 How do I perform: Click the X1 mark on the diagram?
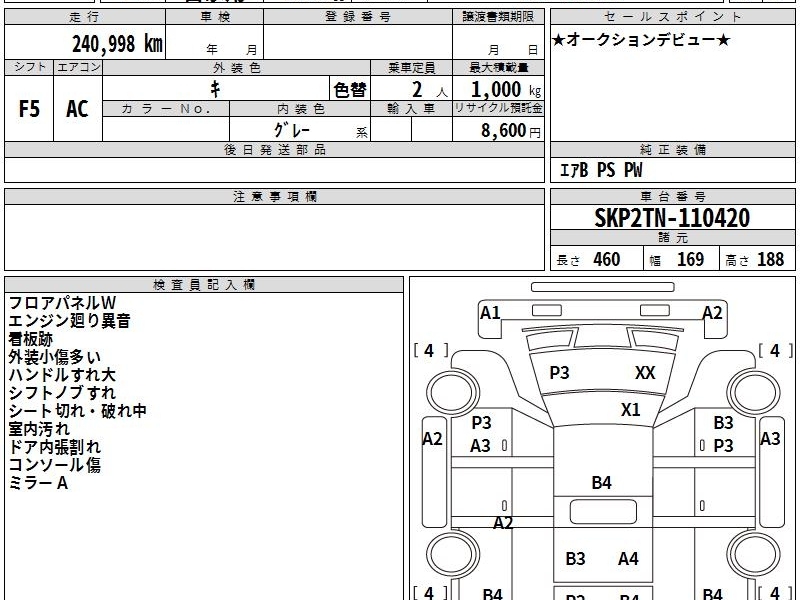(x=631, y=410)
